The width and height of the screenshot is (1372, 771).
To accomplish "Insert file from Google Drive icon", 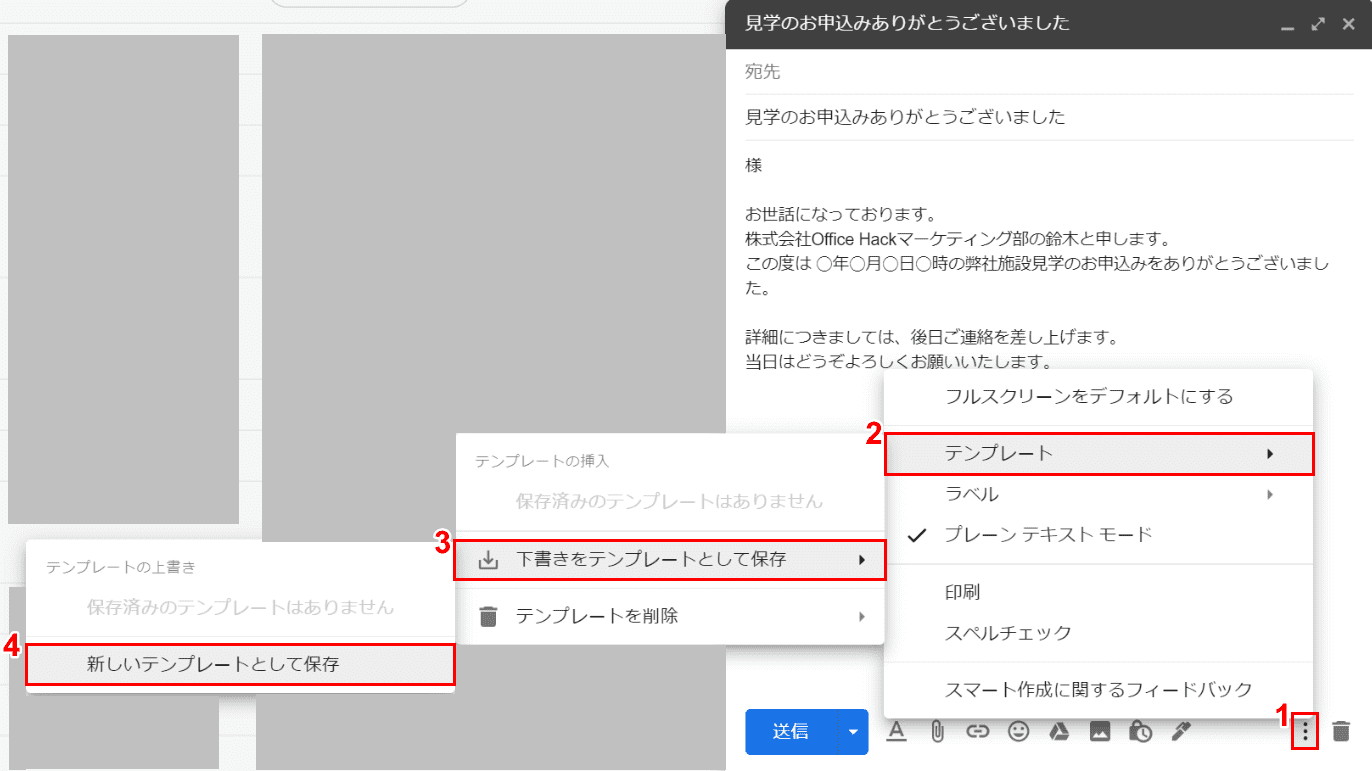I will pyautogui.click(x=1059, y=732).
